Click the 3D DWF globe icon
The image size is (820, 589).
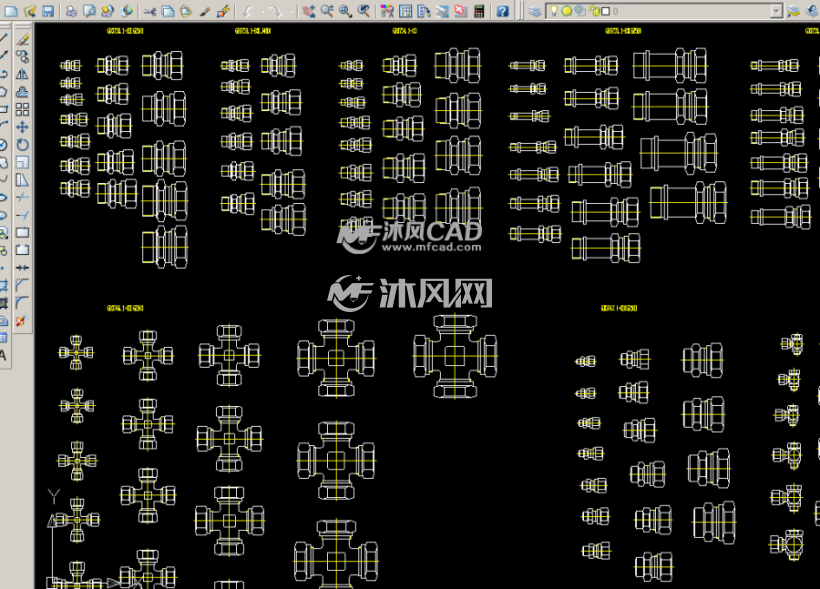coord(126,10)
